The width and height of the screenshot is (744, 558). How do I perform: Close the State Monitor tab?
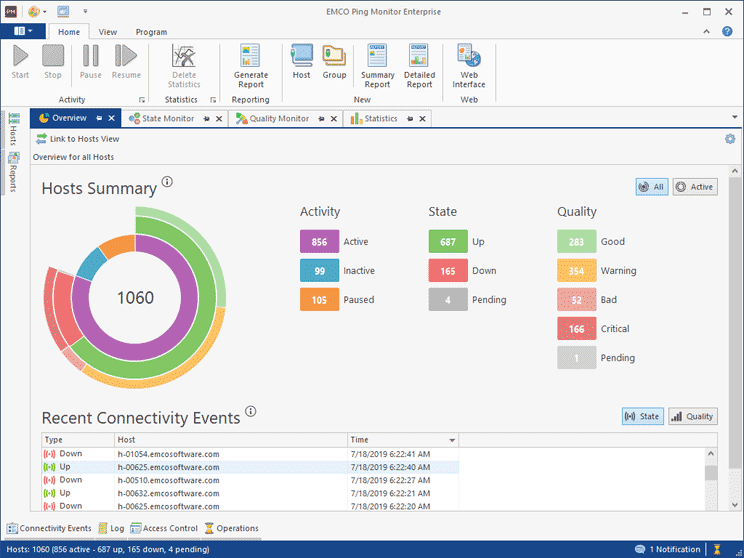coord(219,119)
